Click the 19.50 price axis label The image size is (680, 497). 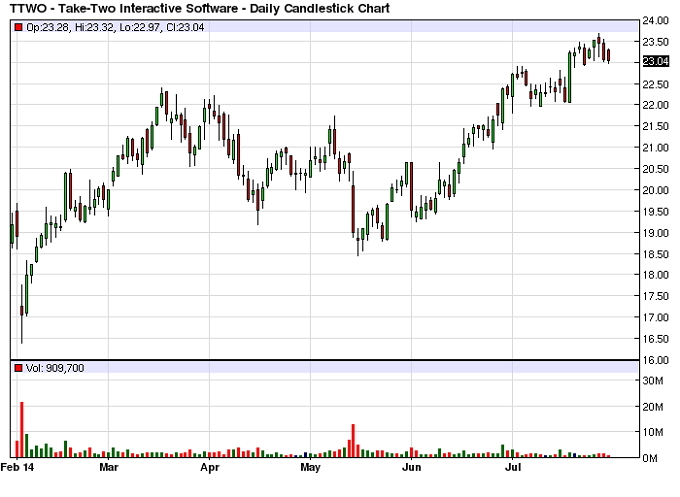point(655,212)
